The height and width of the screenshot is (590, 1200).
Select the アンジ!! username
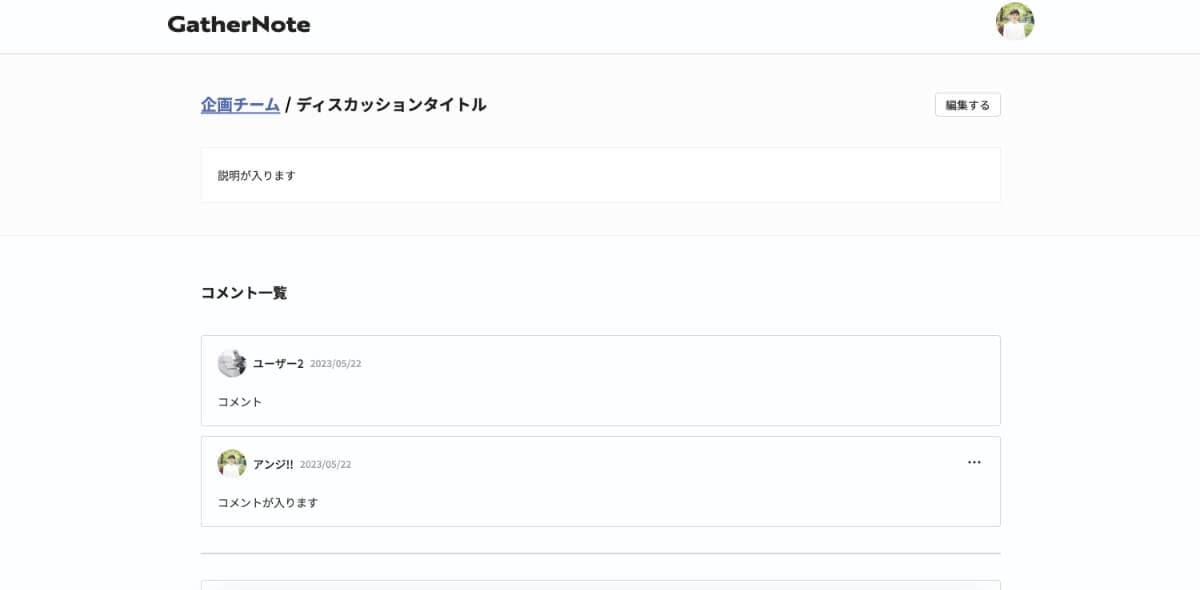(x=273, y=464)
